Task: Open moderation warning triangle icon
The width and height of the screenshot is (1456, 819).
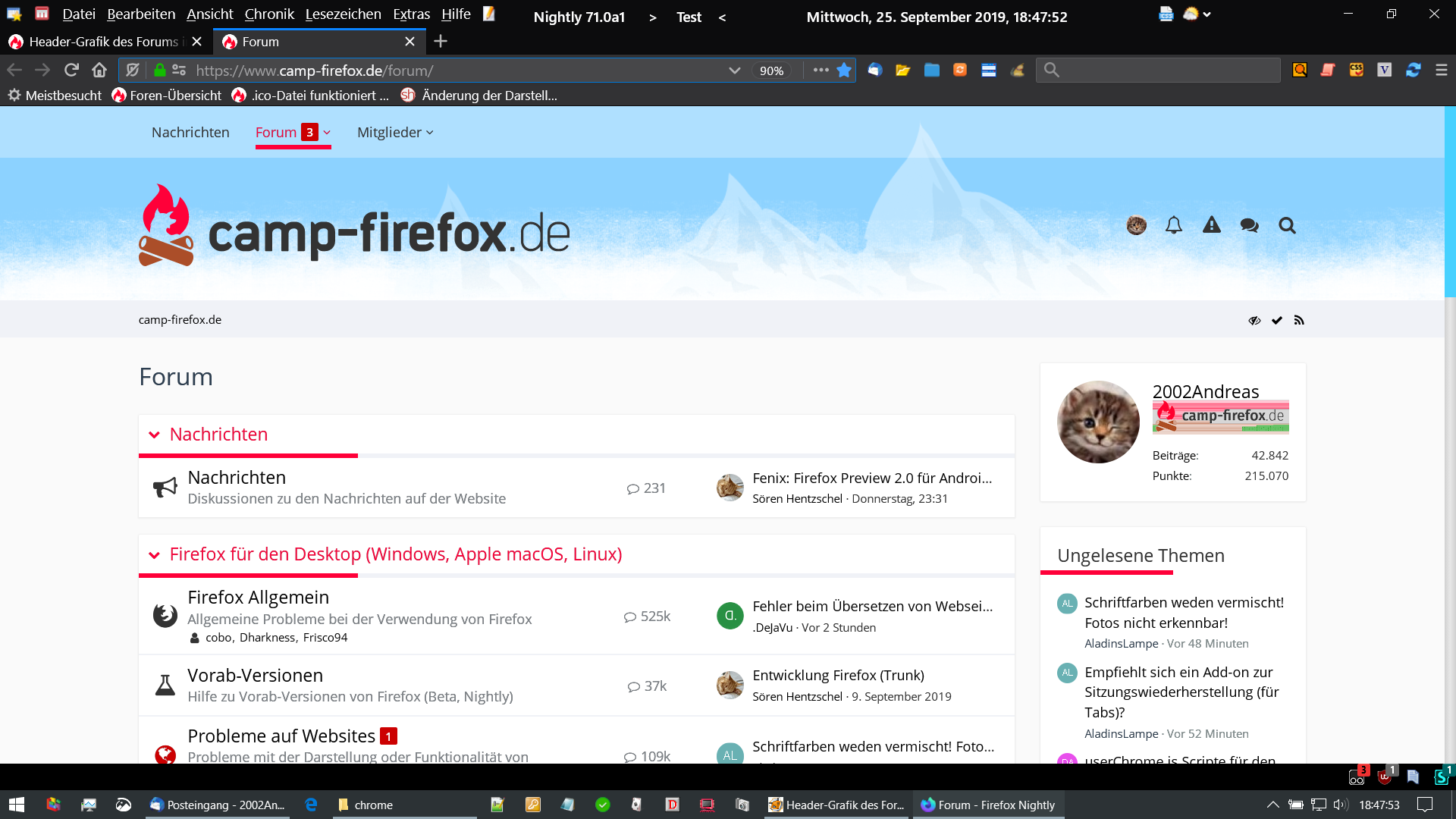Action: click(1211, 225)
